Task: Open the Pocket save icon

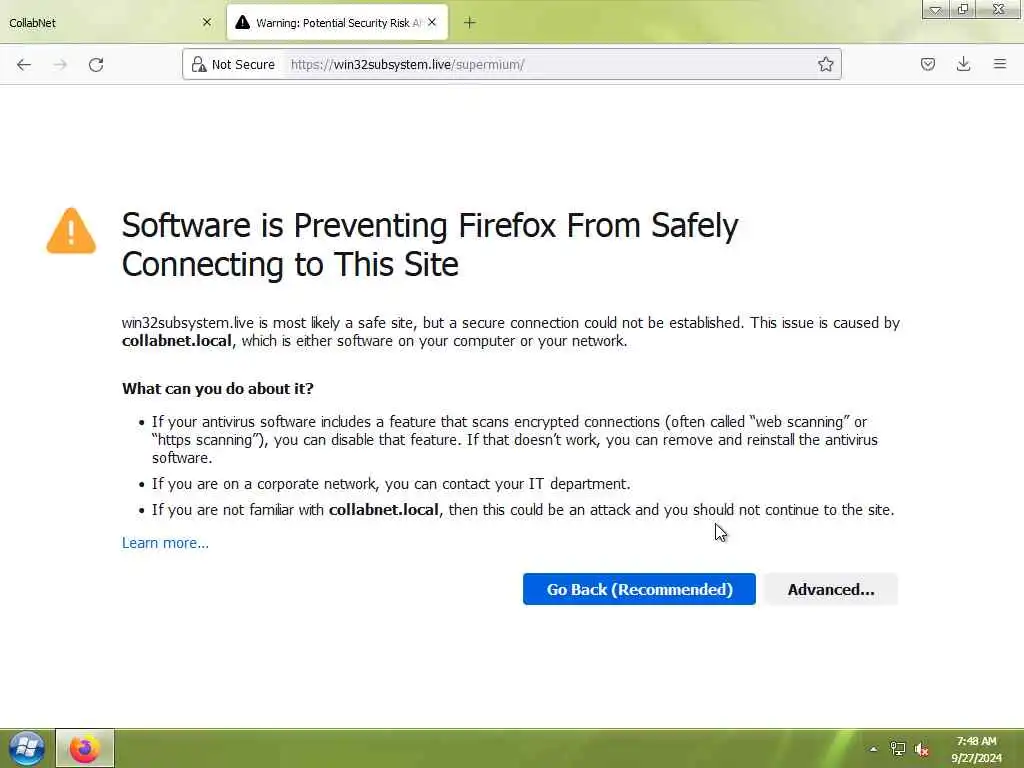Action: coord(928,64)
